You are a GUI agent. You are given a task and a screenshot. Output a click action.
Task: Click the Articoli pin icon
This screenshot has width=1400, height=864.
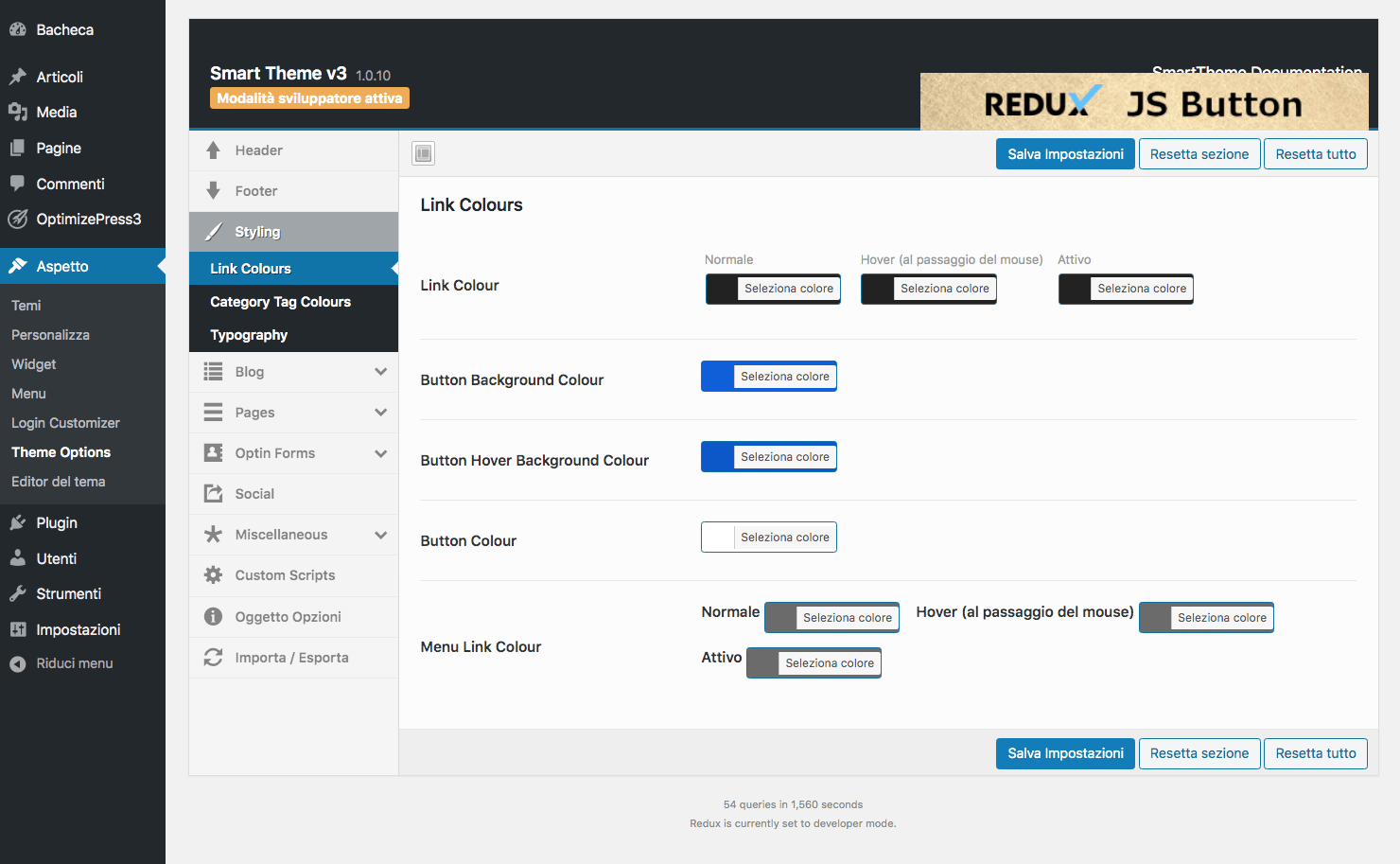(x=18, y=77)
